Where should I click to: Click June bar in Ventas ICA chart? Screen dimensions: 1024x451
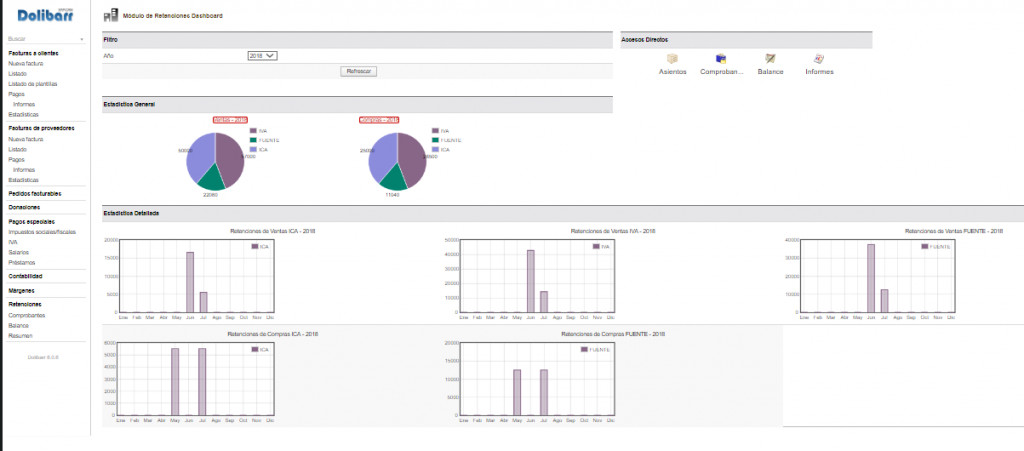click(x=190, y=282)
